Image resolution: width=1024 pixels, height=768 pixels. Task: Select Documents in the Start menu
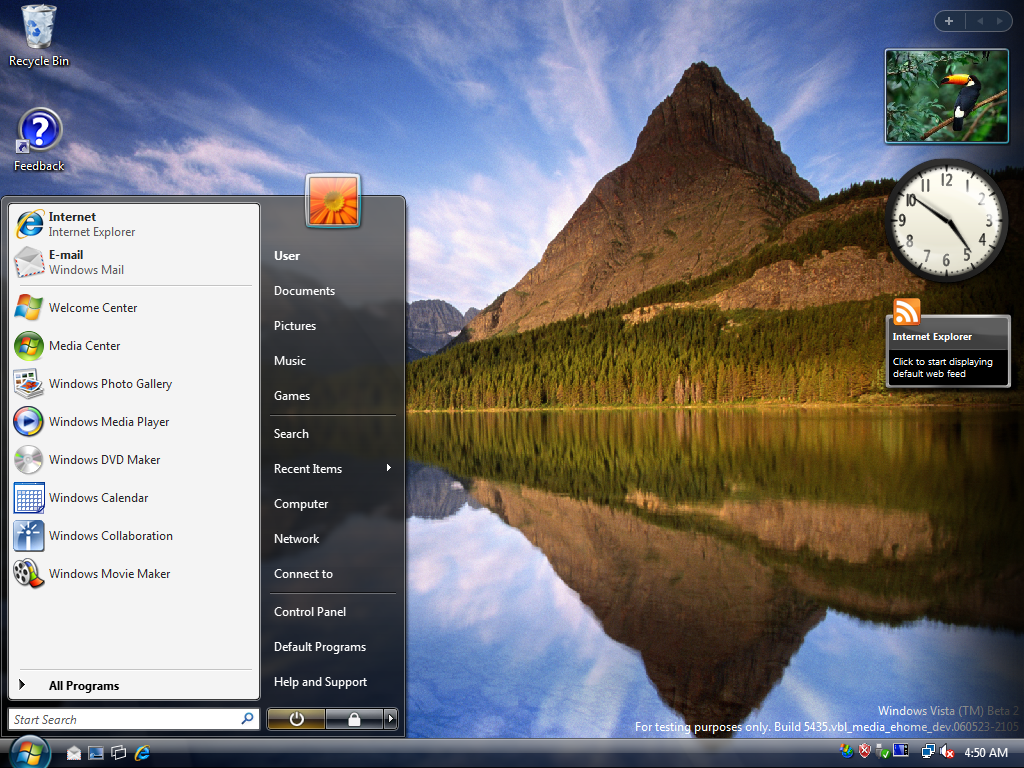tap(304, 291)
